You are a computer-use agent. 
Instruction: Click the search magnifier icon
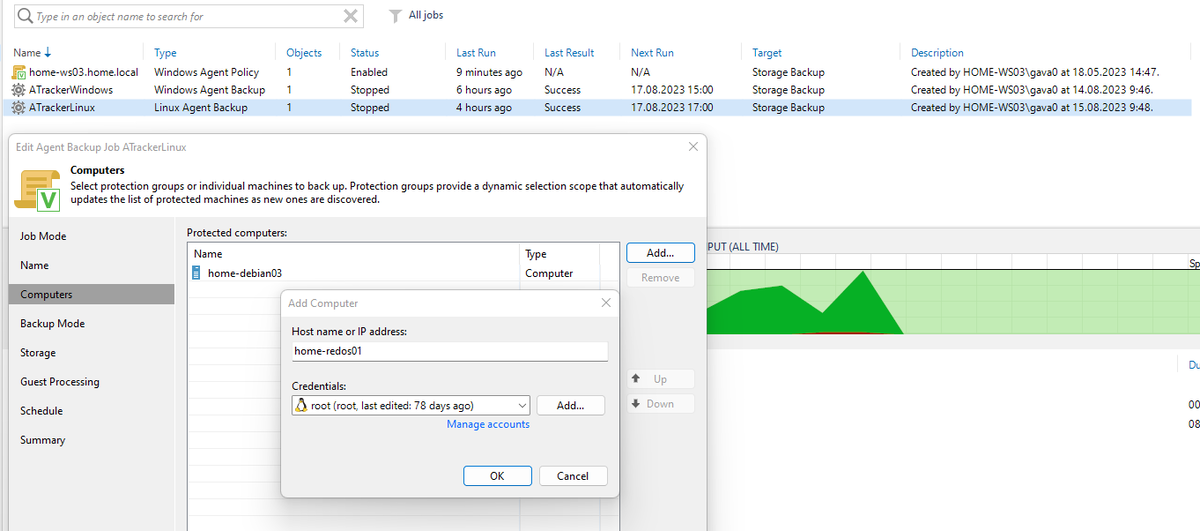[x=24, y=16]
